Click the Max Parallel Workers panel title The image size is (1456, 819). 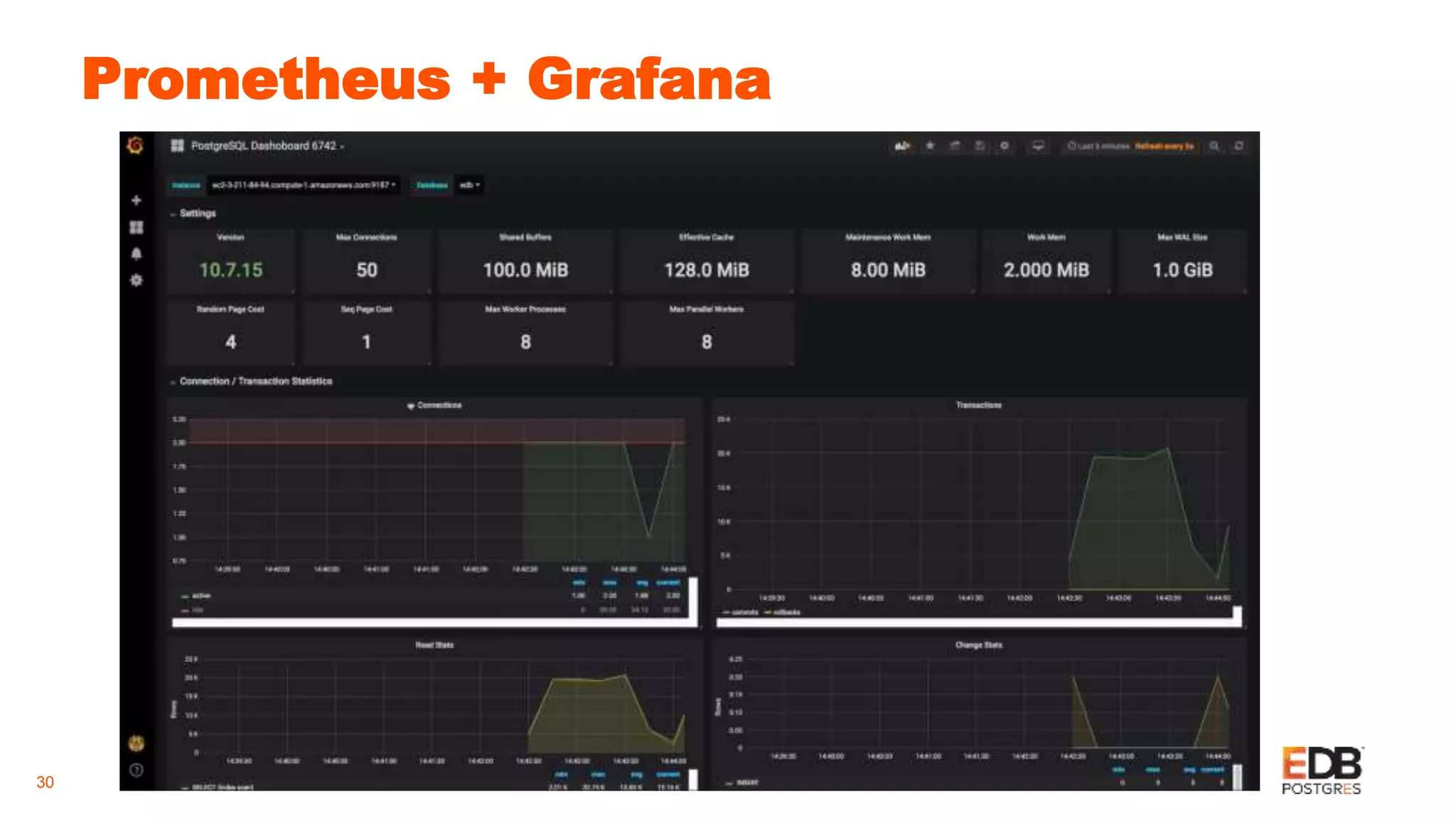(x=706, y=309)
